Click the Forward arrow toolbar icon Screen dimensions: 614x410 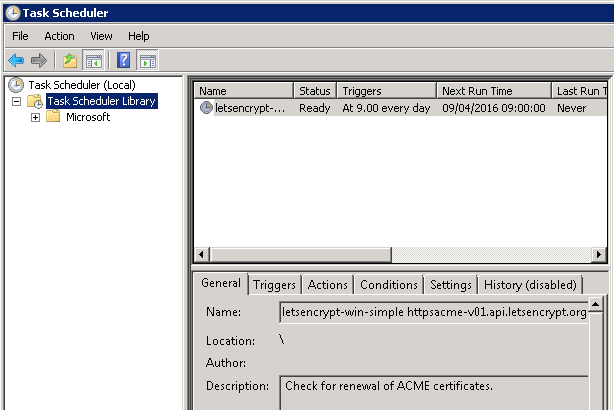click(39, 60)
